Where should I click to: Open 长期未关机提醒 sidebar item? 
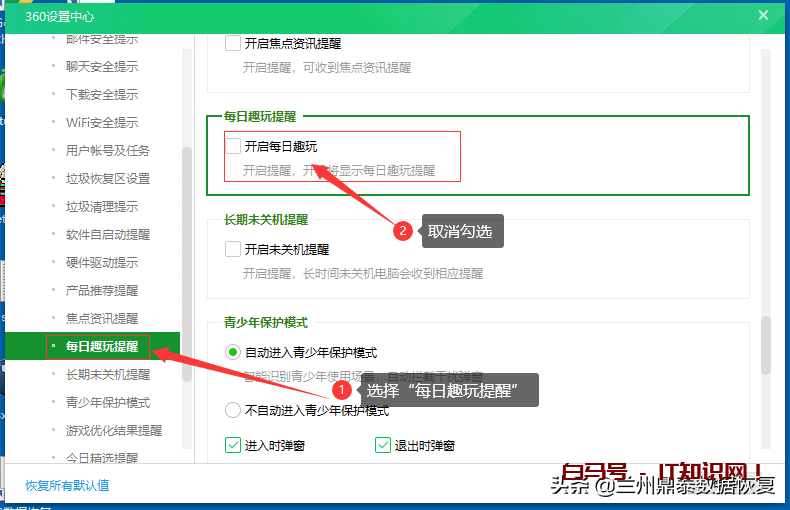[108, 375]
